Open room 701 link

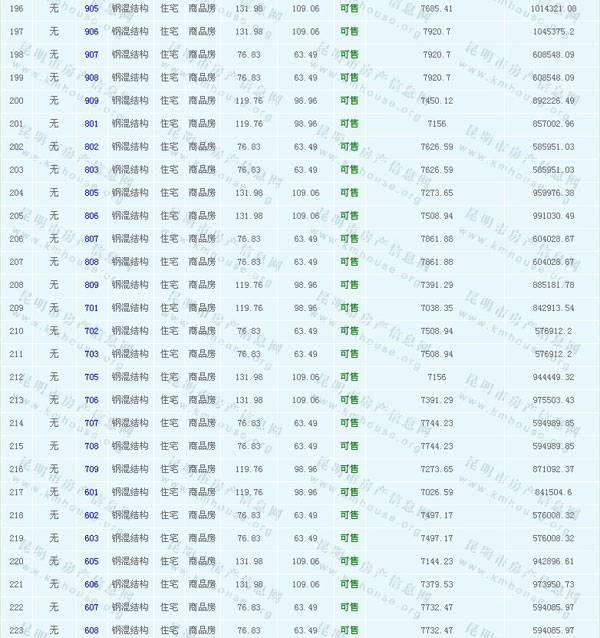click(x=92, y=308)
